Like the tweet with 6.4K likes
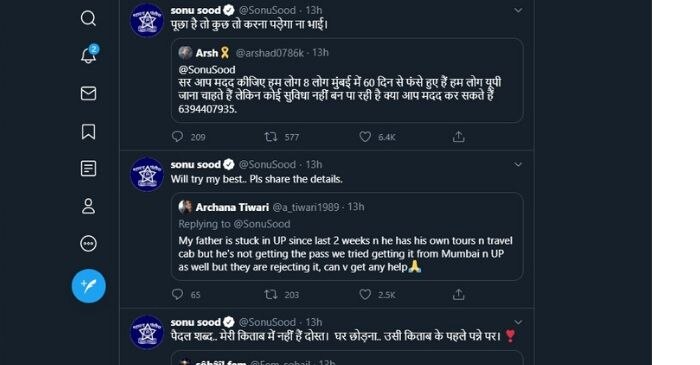Screen dimensions: 700x365 click(365, 137)
